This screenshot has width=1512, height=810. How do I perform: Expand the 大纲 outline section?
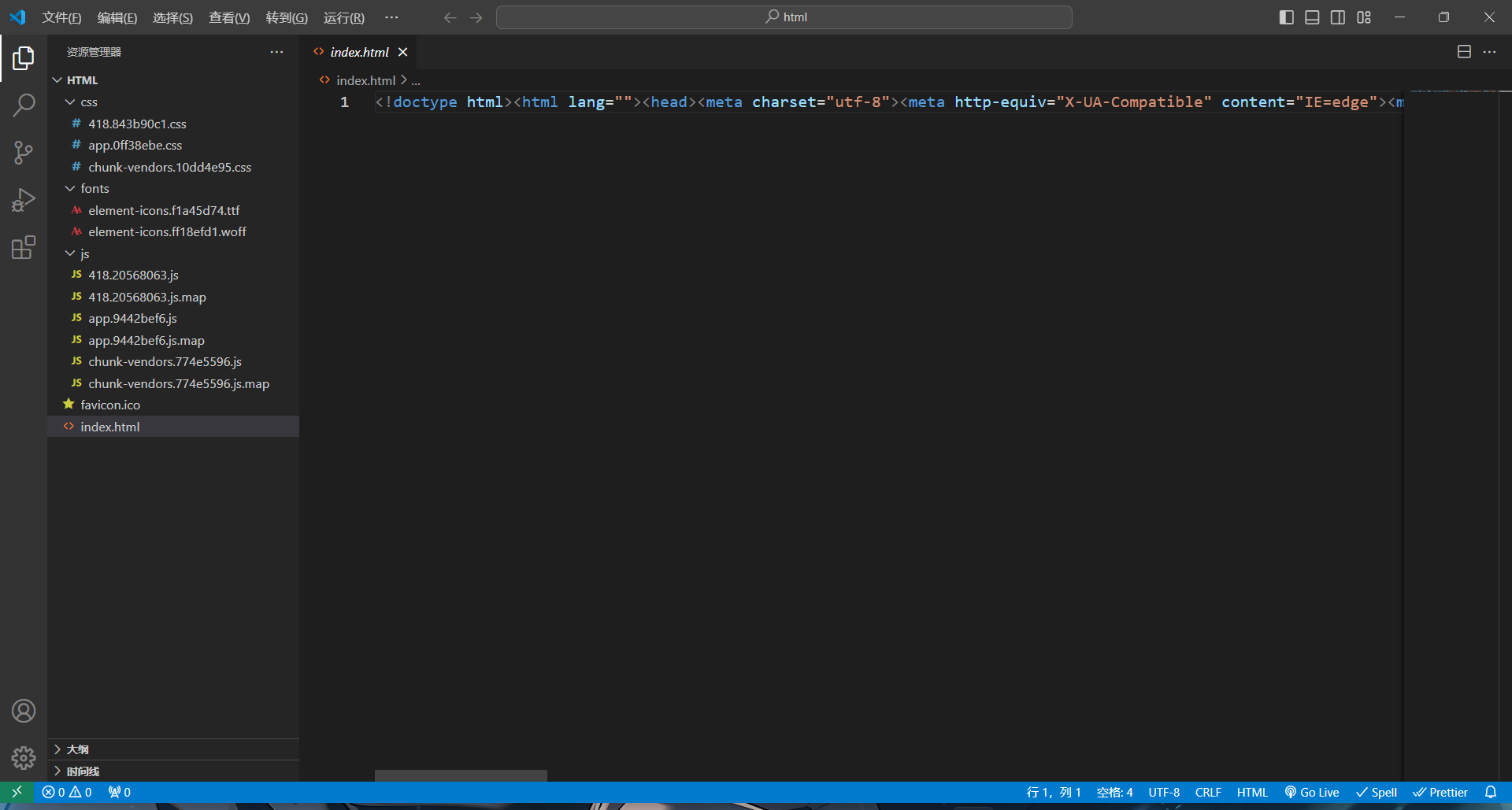click(77, 749)
